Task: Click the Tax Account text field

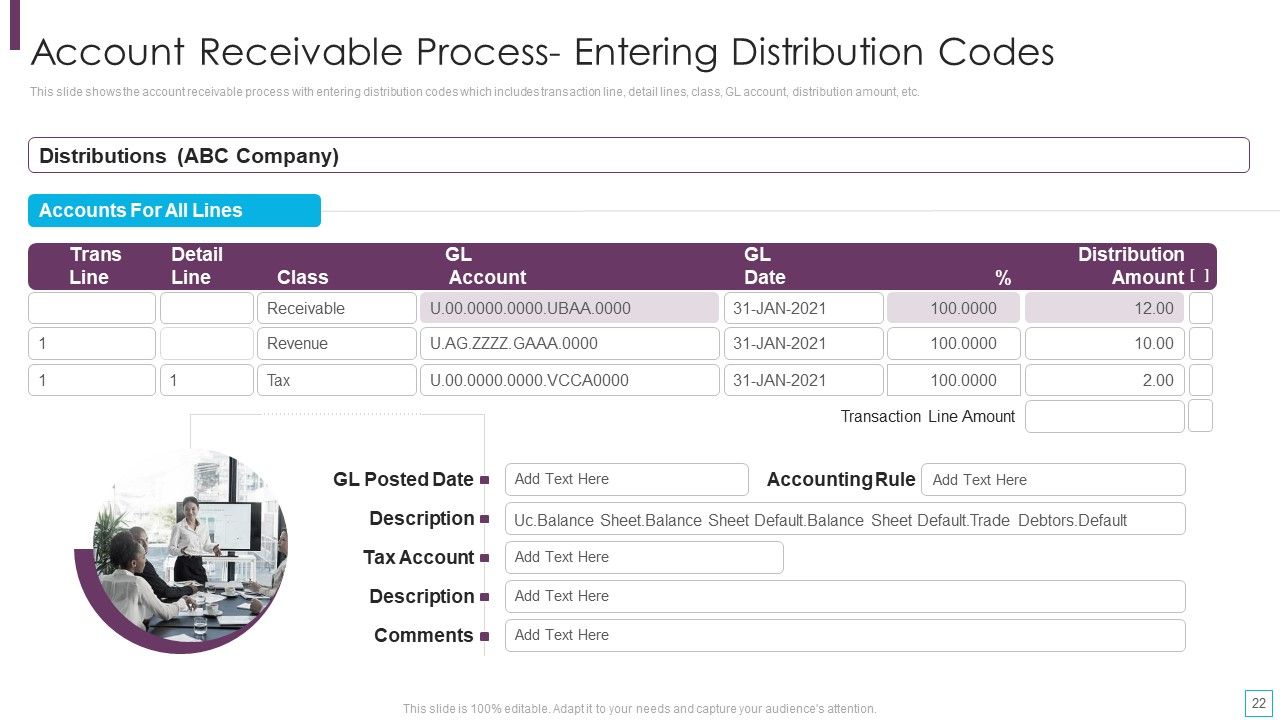Action: [x=644, y=557]
